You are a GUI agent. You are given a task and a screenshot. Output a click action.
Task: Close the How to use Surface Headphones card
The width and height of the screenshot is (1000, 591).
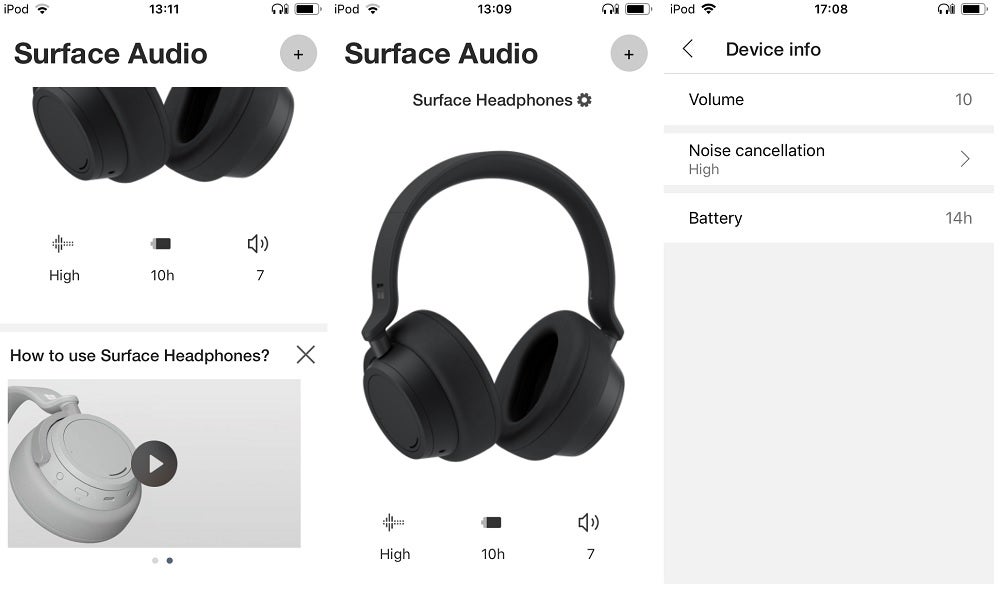(306, 354)
